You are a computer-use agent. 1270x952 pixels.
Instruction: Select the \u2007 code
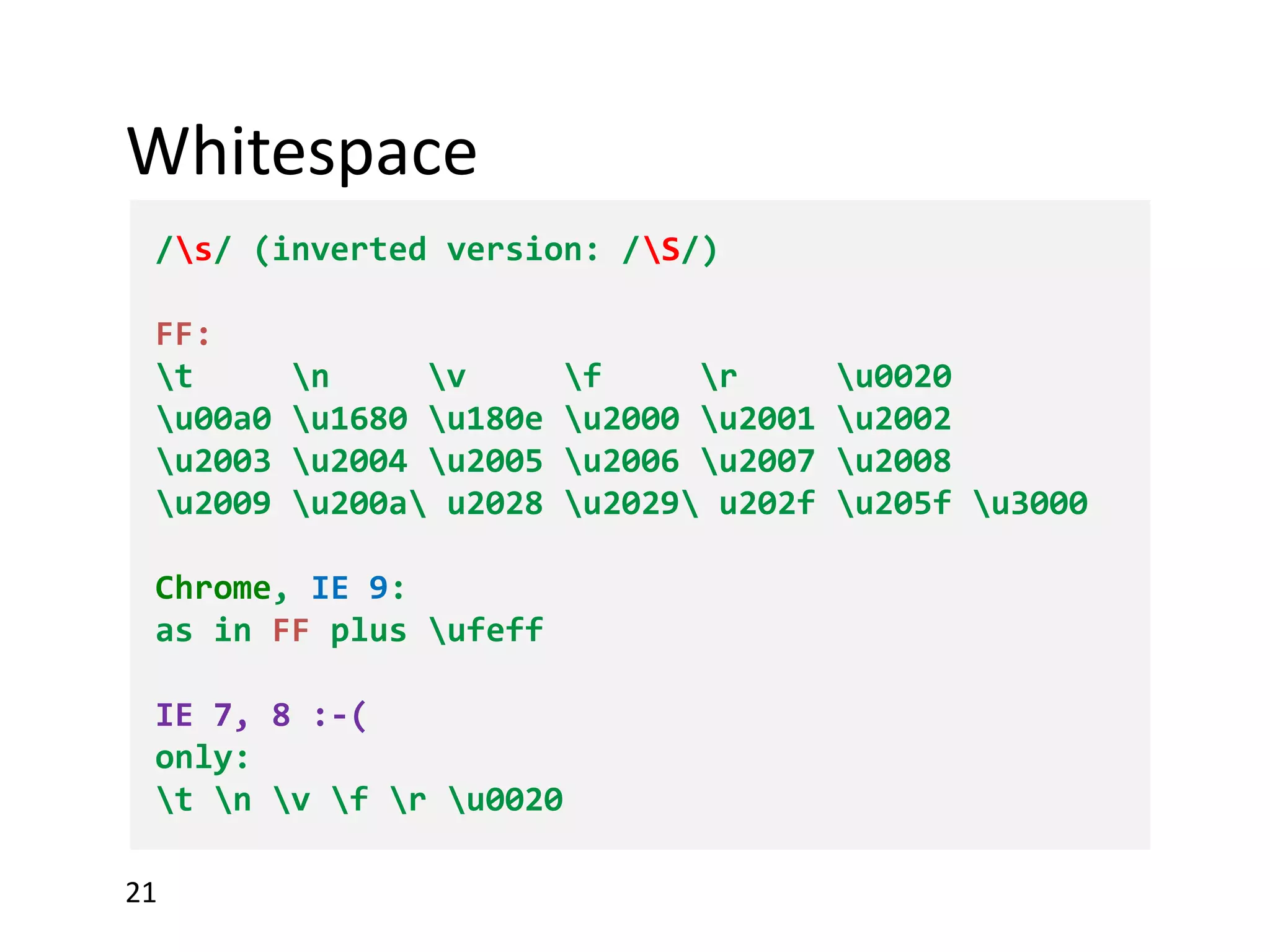(x=758, y=461)
